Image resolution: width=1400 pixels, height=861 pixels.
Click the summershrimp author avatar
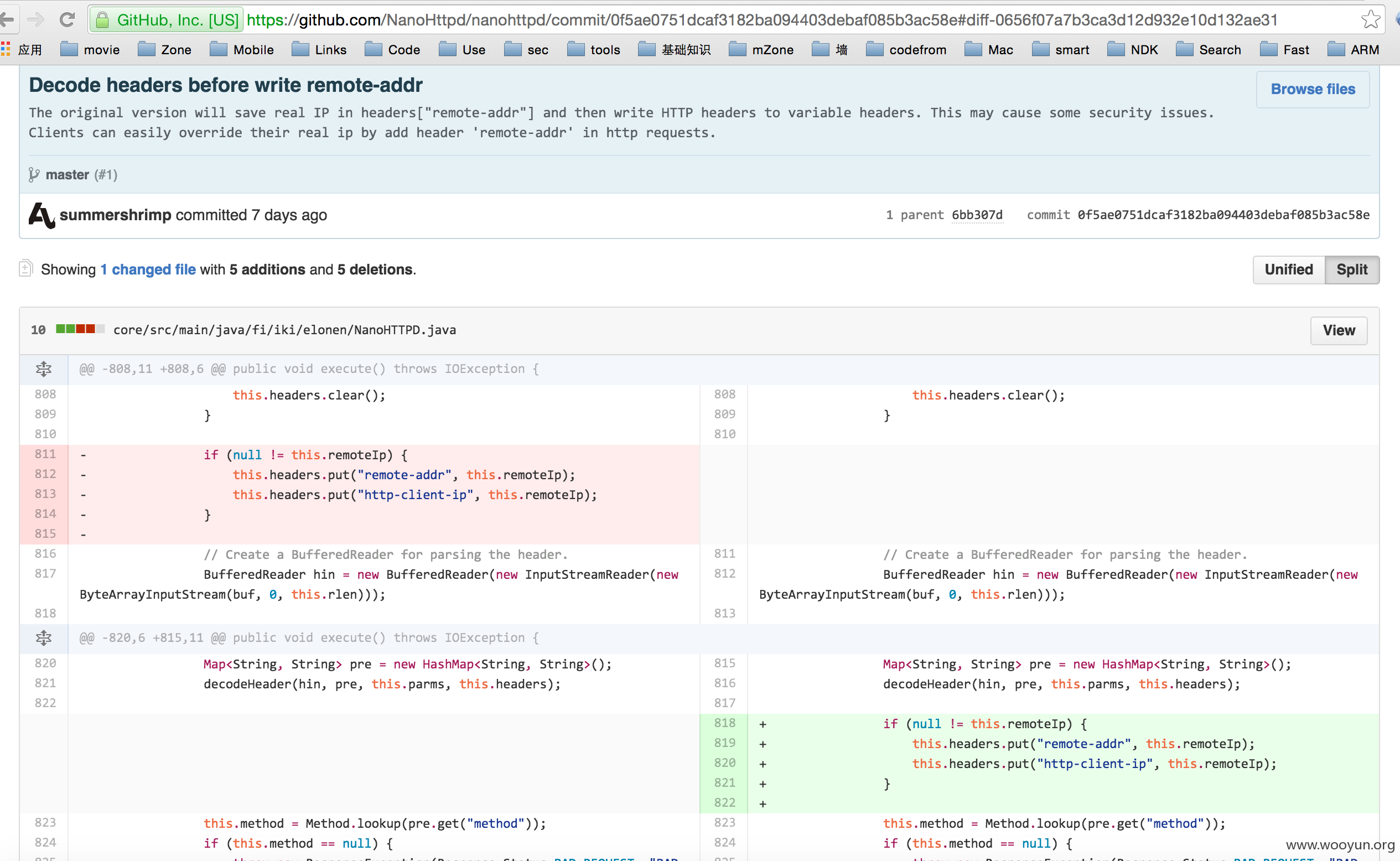pyautogui.click(x=42, y=215)
